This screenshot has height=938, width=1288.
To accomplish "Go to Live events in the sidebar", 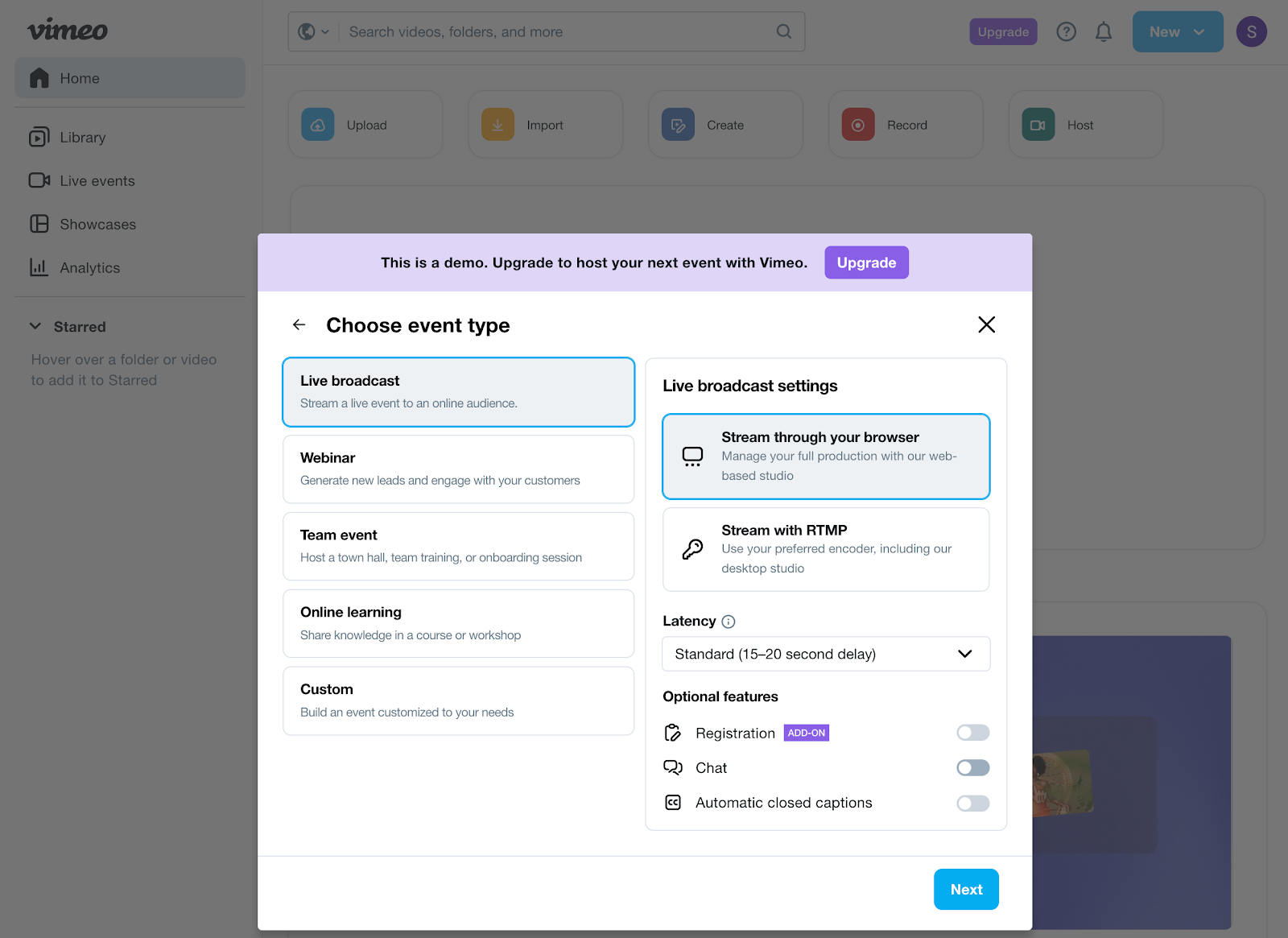I will point(98,180).
